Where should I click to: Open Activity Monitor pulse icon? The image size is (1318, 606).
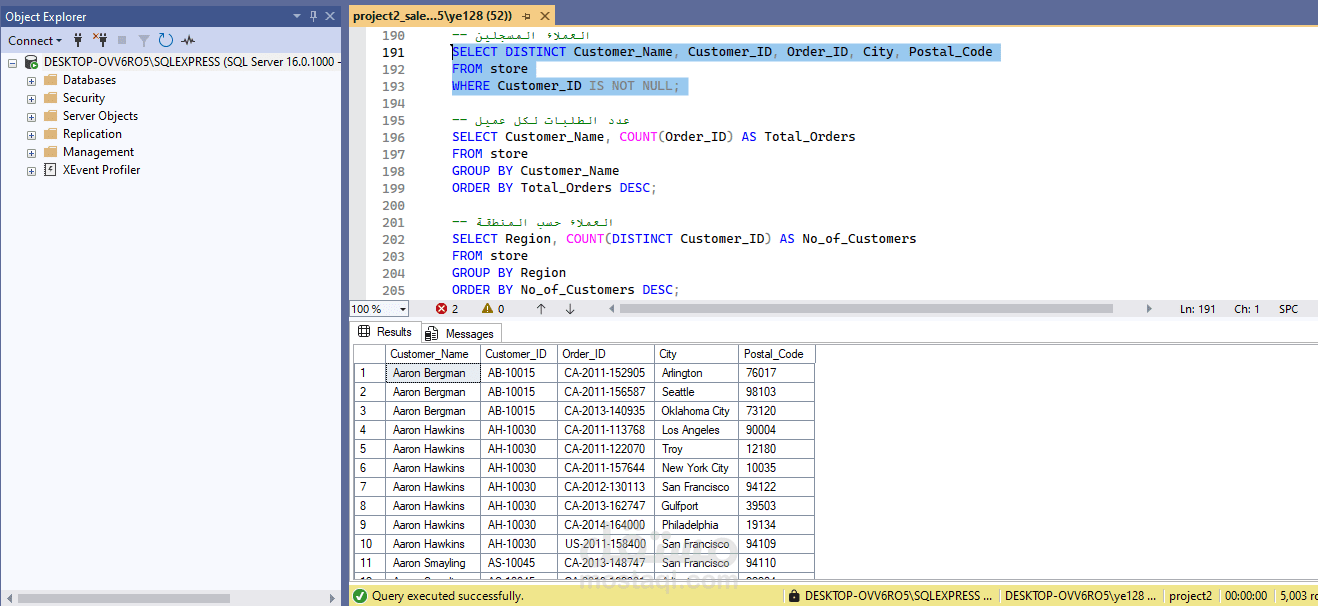point(188,40)
